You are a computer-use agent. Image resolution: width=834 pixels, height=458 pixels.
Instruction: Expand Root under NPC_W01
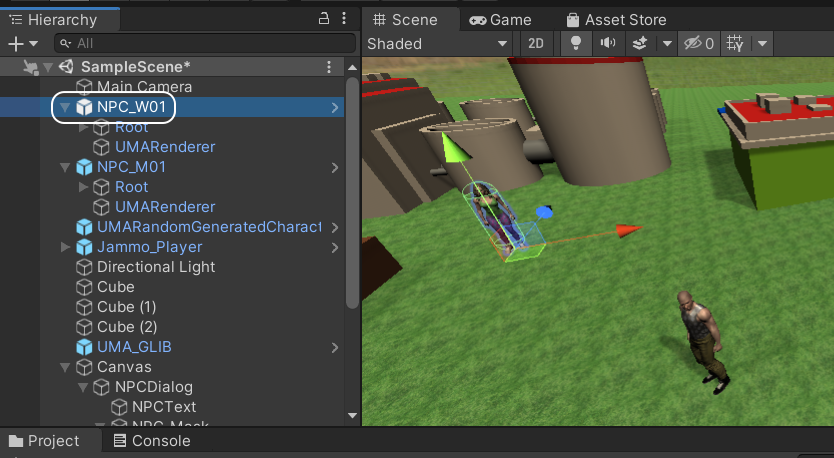(83, 128)
